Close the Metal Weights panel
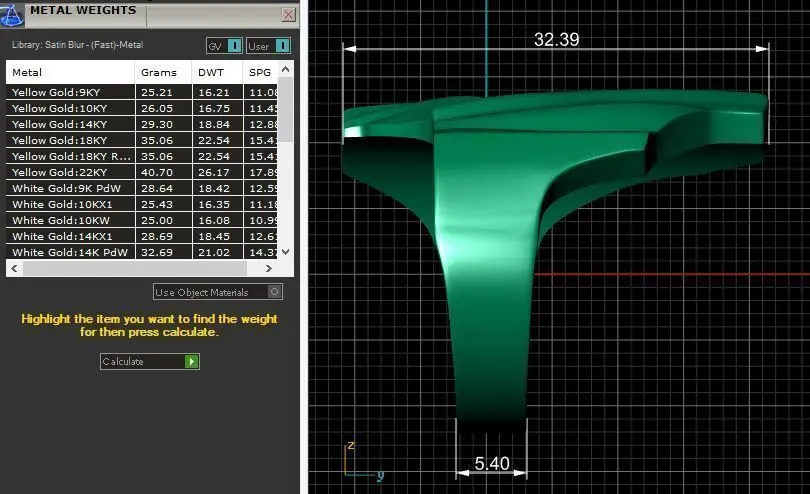The width and height of the screenshot is (810, 494). coord(288,14)
